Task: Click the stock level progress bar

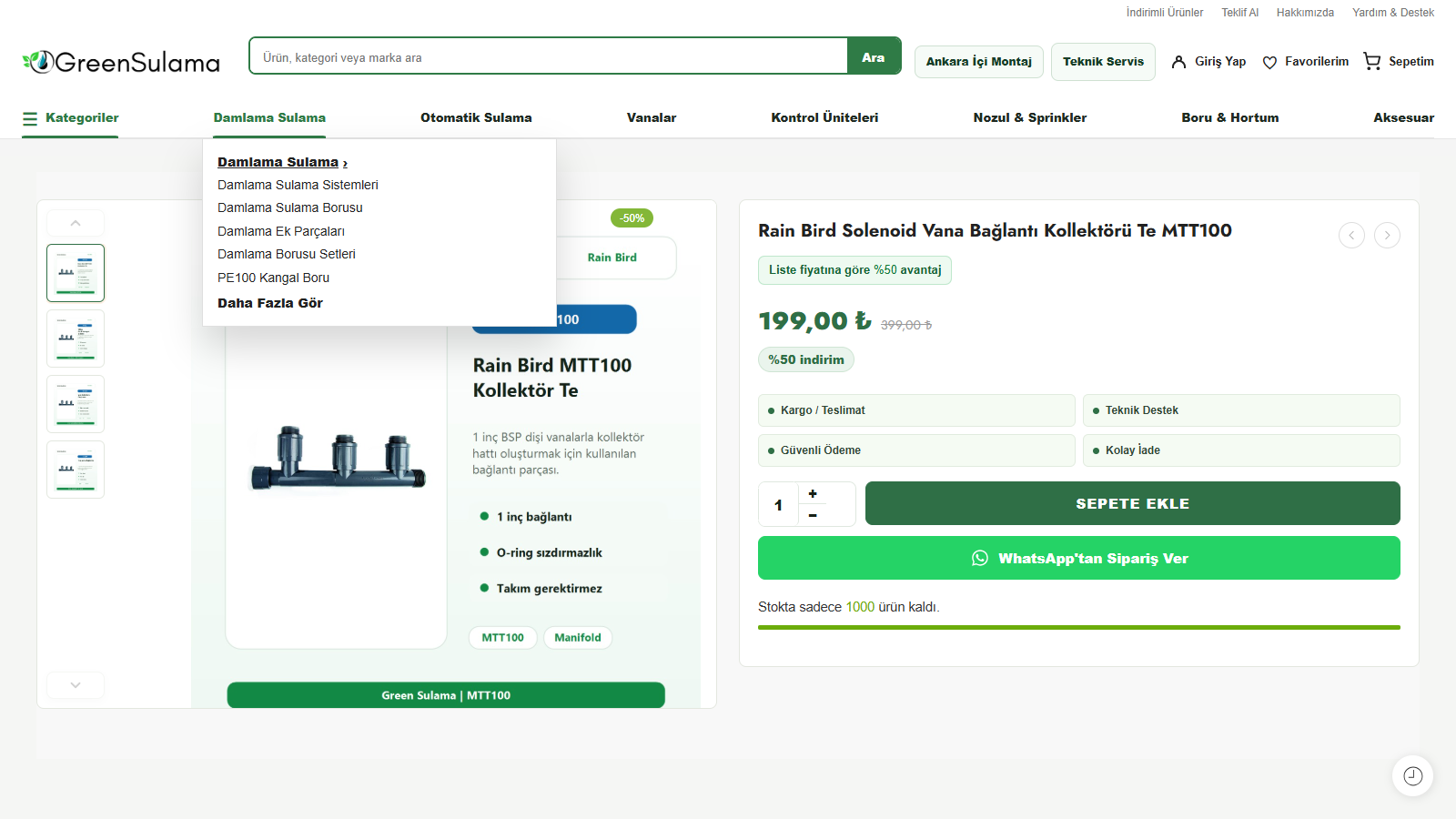Action: click(1079, 628)
